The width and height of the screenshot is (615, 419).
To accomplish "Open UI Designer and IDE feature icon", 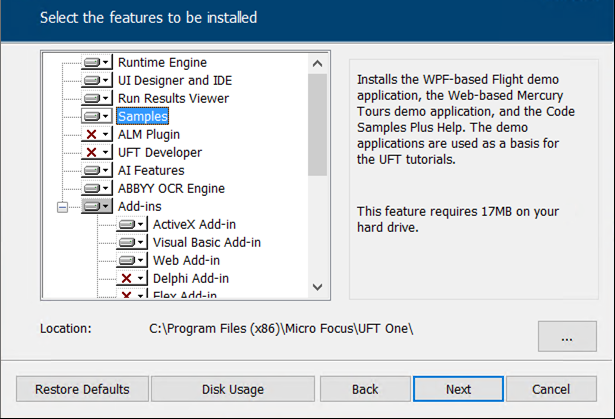I will pyautogui.click(x=92, y=81).
